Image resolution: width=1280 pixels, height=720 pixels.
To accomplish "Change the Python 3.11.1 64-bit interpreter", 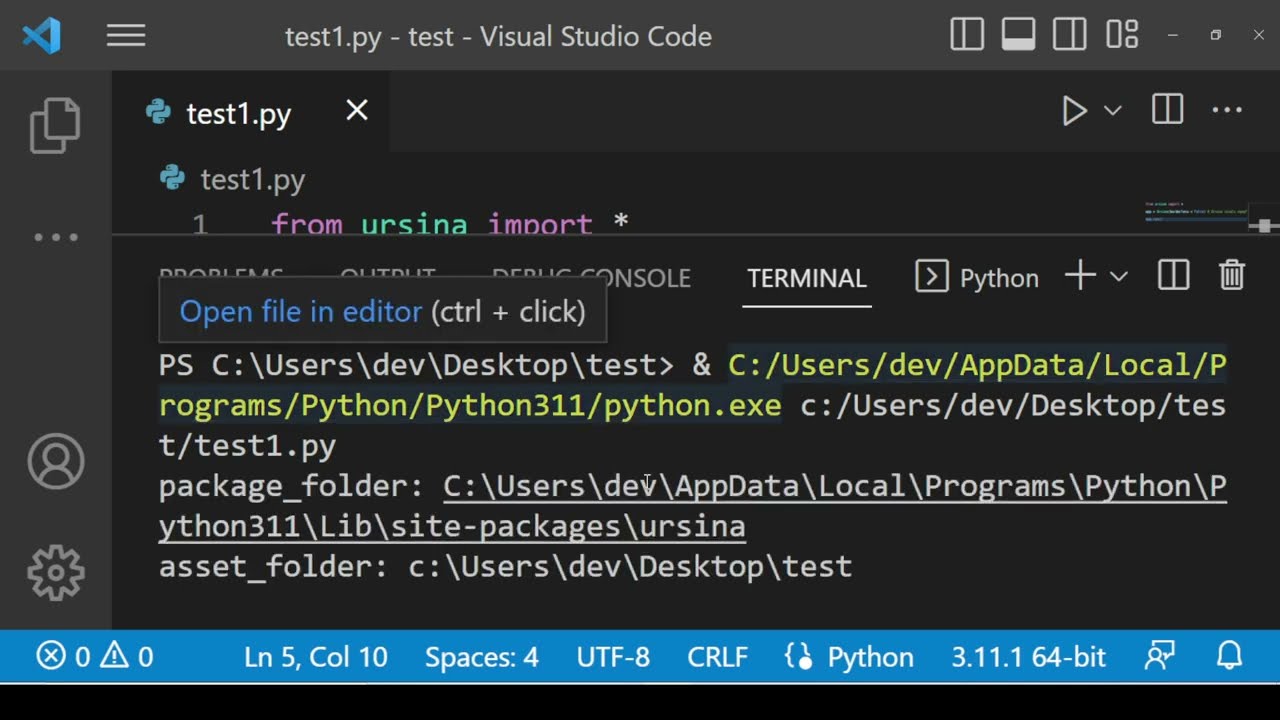I will 1028,657.
